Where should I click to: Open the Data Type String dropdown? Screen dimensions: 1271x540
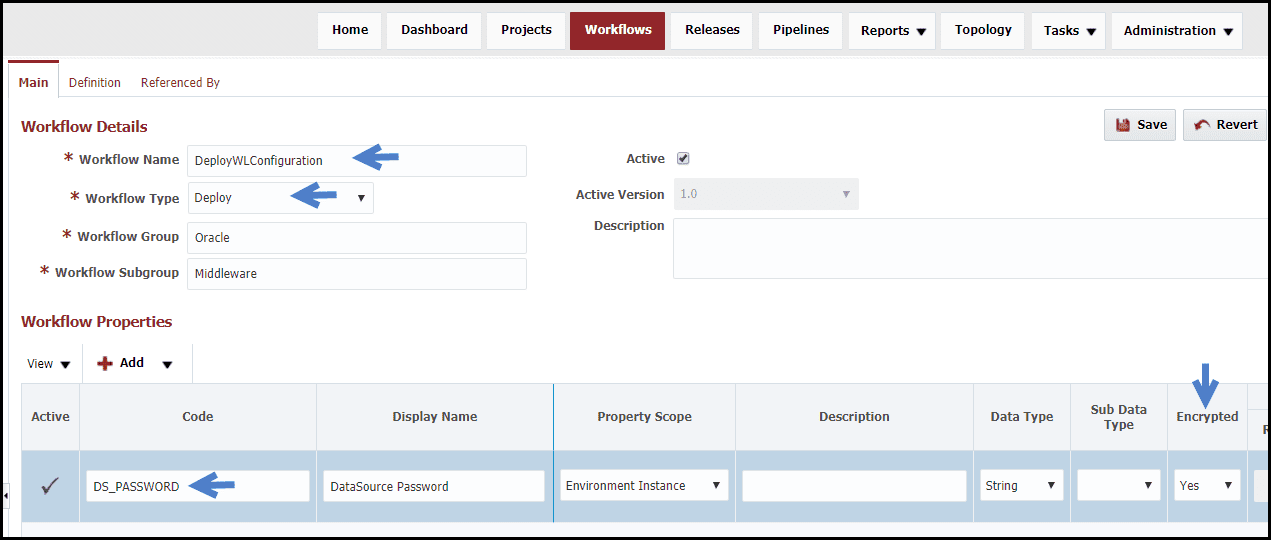tap(1022, 485)
